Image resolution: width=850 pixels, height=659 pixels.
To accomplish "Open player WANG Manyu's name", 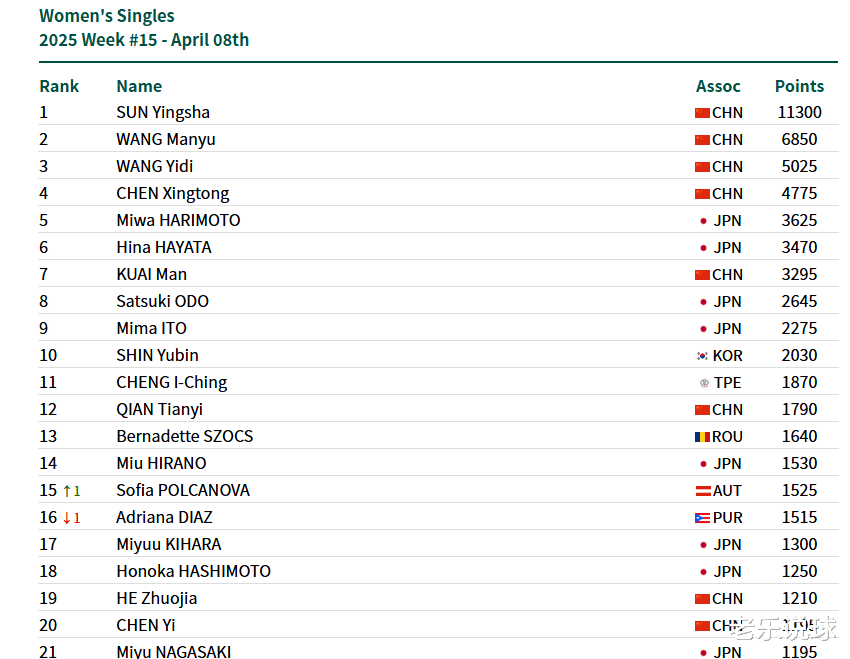I will [166, 139].
